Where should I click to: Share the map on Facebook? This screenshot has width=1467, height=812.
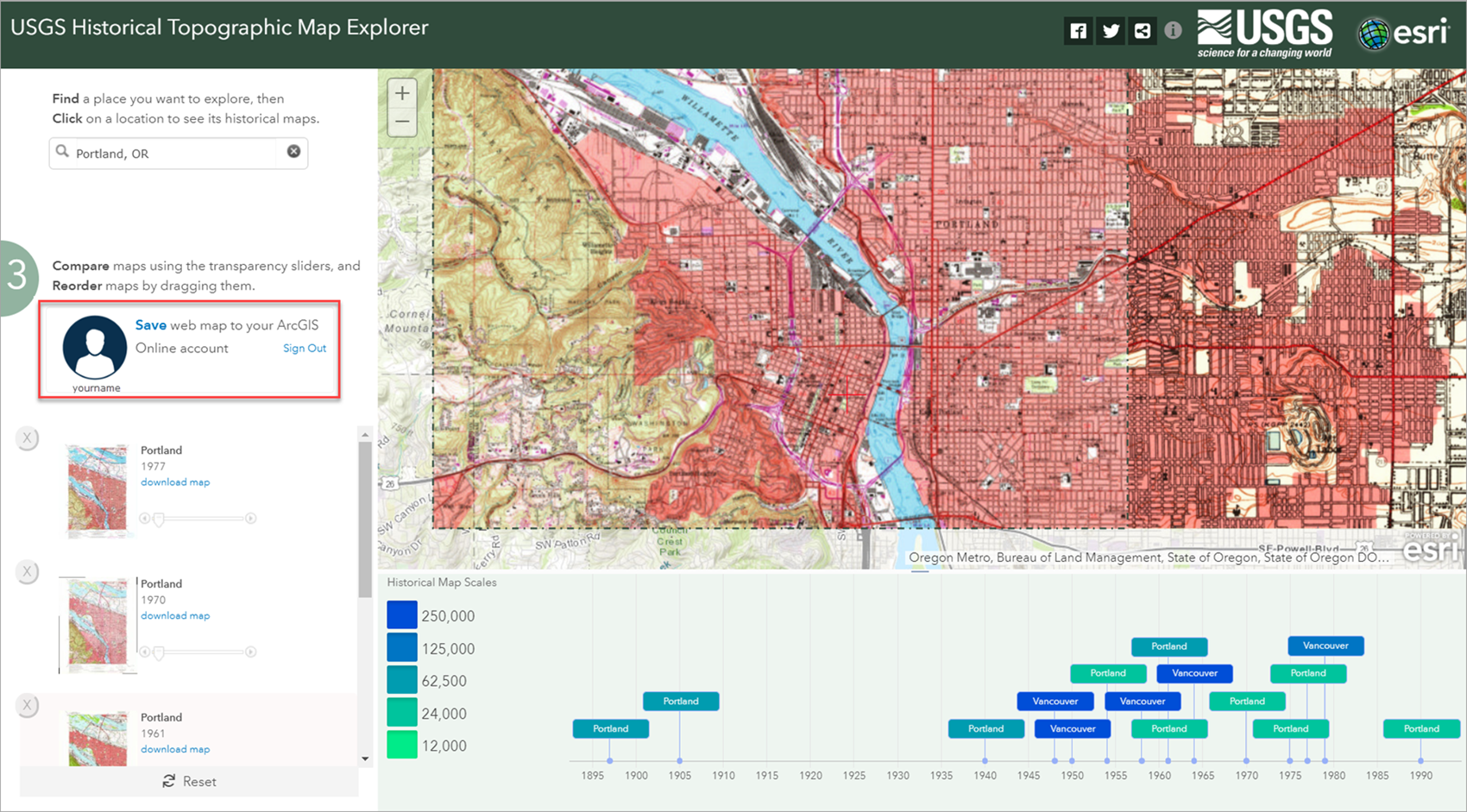coord(1077,29)
